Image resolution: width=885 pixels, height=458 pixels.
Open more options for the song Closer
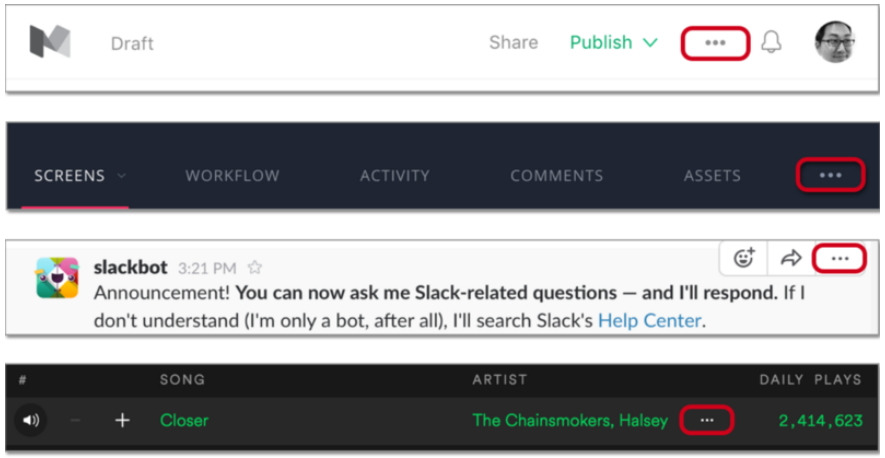click(707, 420)
